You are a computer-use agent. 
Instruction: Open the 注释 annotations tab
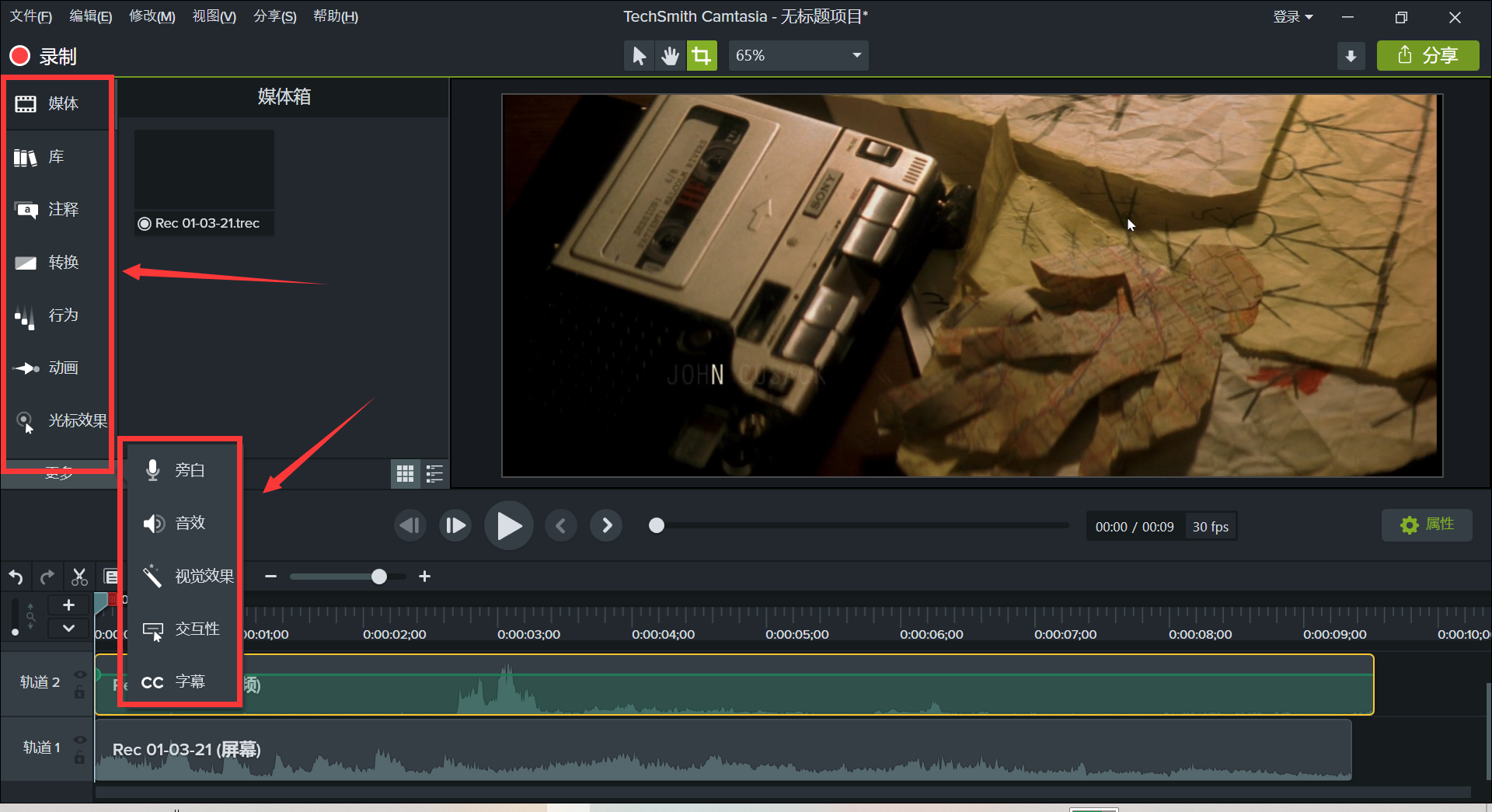(x=58, y=210)
